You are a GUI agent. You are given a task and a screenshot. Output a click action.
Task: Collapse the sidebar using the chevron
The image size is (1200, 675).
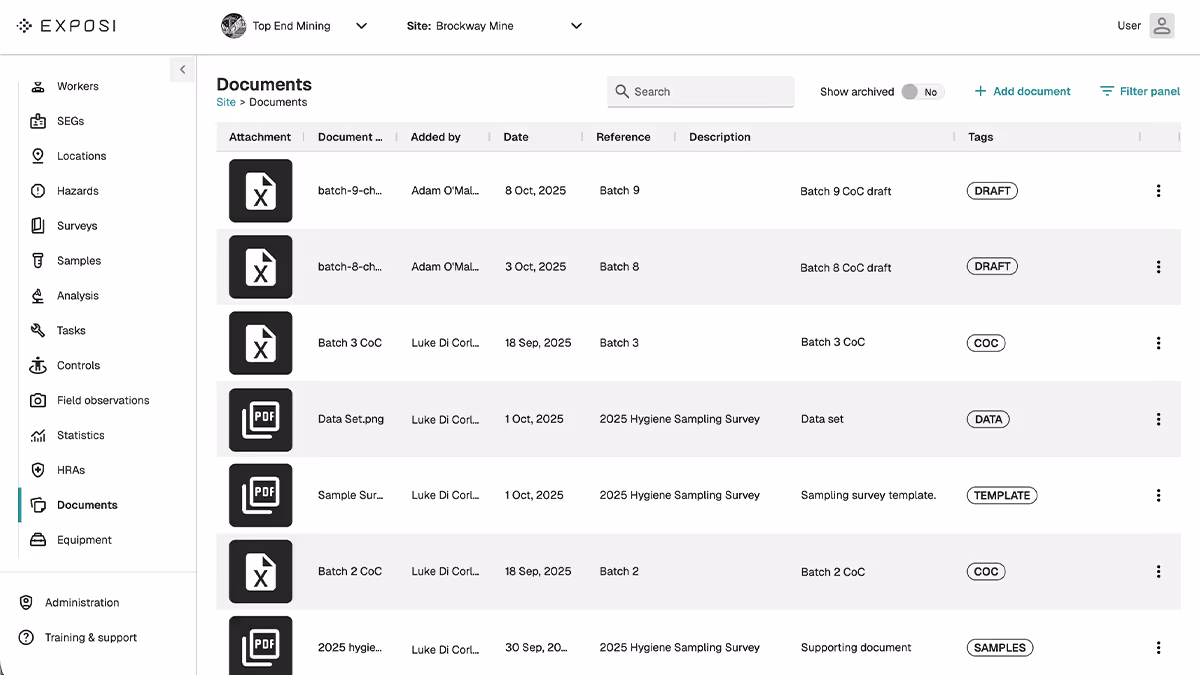click(182, 69)
